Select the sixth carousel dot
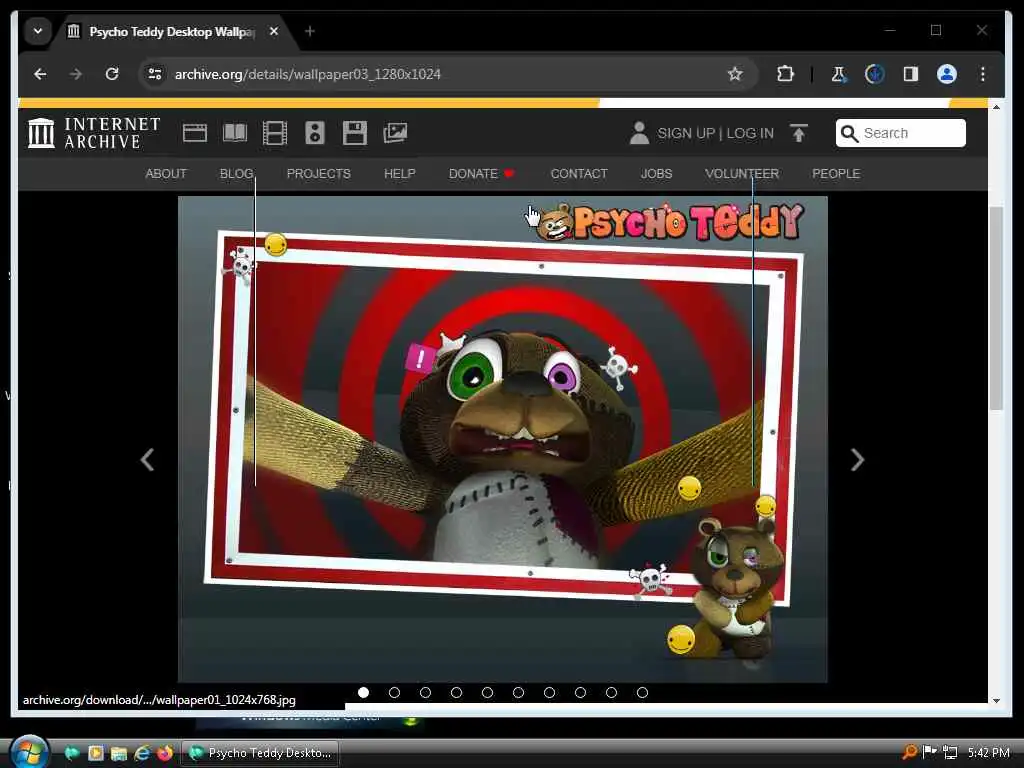This screenshot has width=1024, height=768. pyautogui.click(x=519, y=692)
